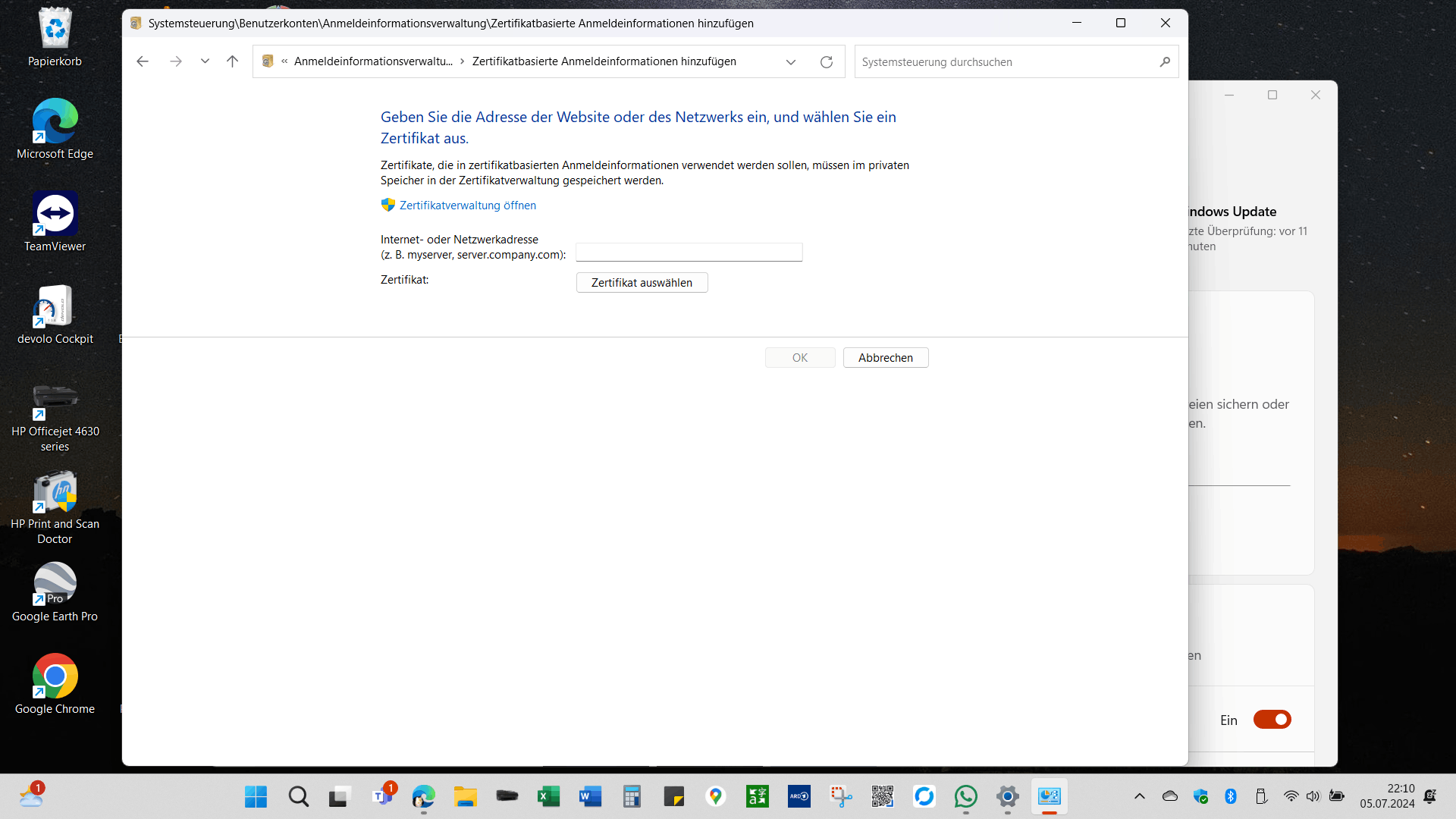Viewport: 1456px width, 819px height.
Task: Click the Zertifikat auswählen button
Action: click(x=642, y=283)
